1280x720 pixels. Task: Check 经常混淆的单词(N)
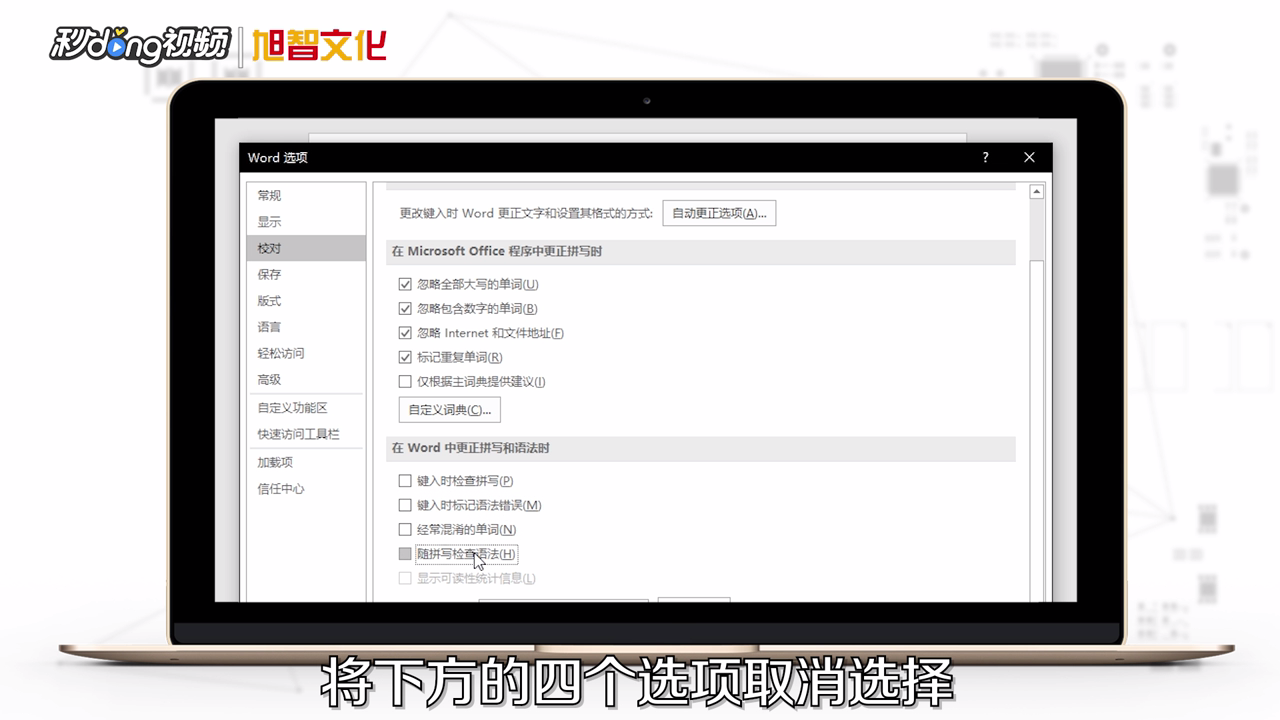pos(405,529)
